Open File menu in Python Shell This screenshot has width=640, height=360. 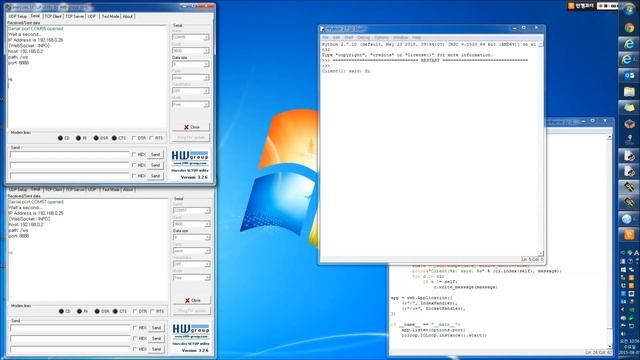pos(325,38)
